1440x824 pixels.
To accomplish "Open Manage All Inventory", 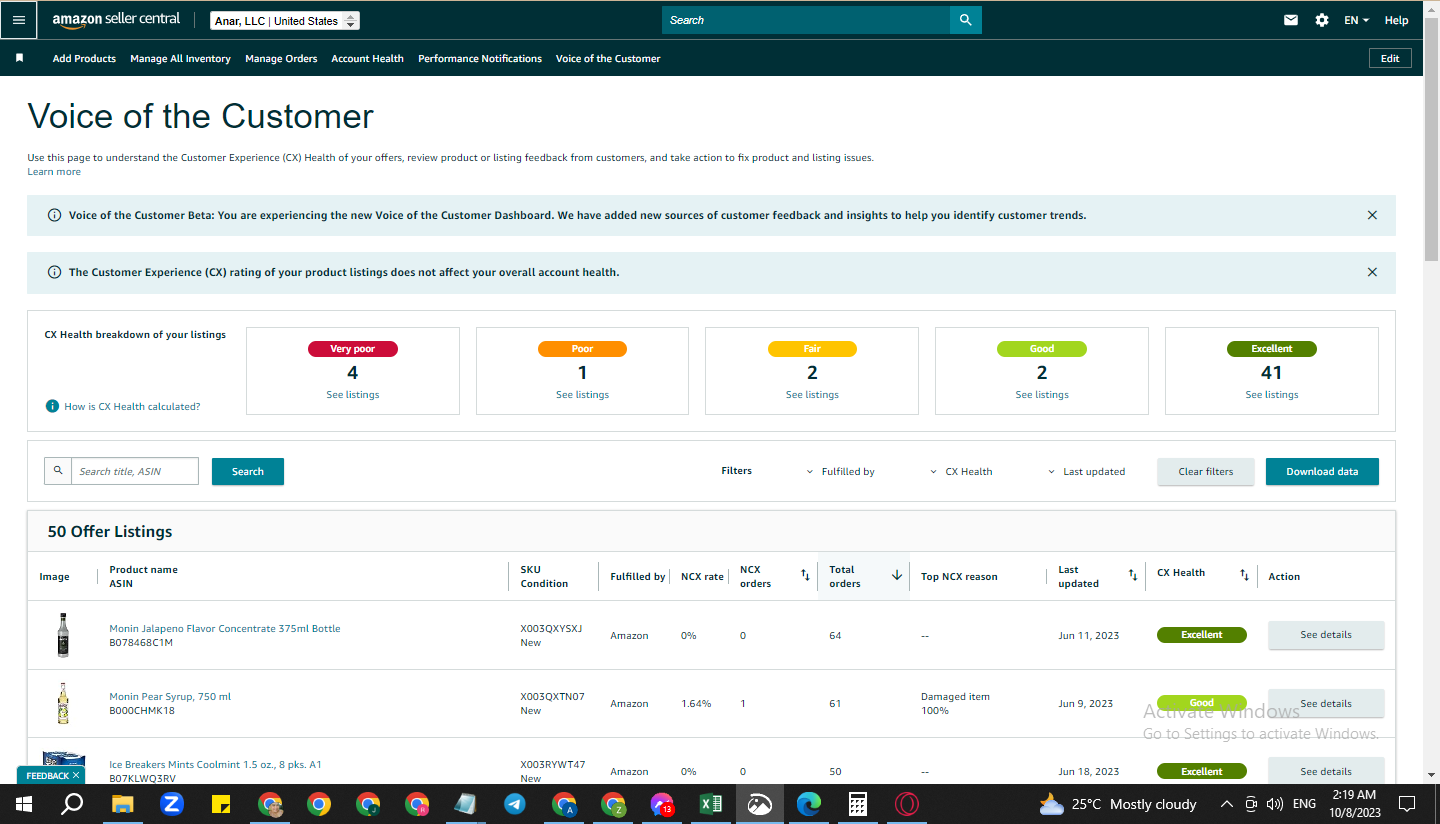I will [x=180, y=58].
